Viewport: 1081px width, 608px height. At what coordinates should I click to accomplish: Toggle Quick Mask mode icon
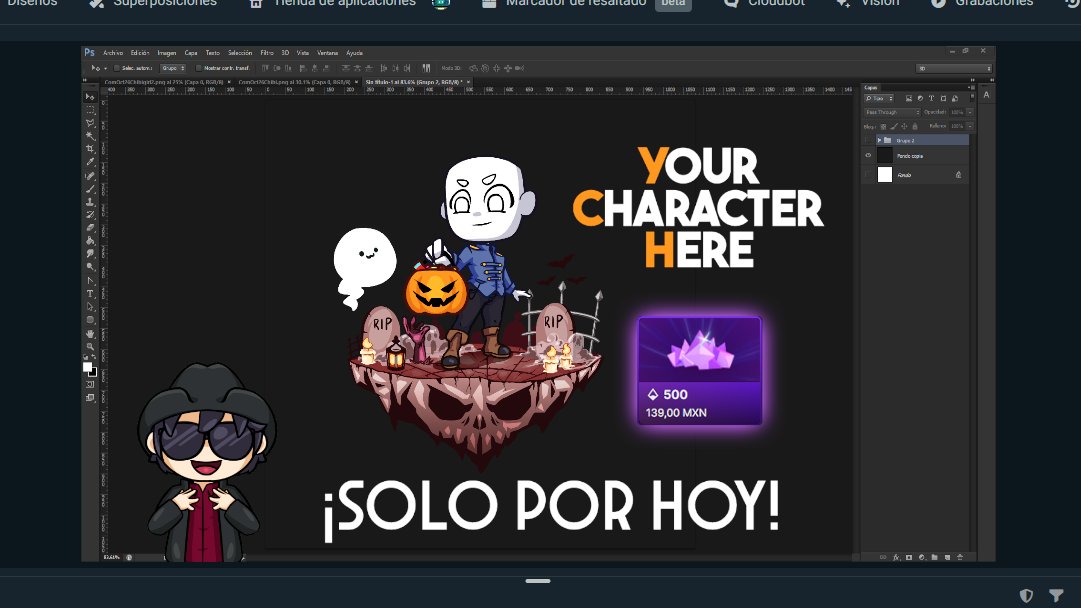pos(90,384)
